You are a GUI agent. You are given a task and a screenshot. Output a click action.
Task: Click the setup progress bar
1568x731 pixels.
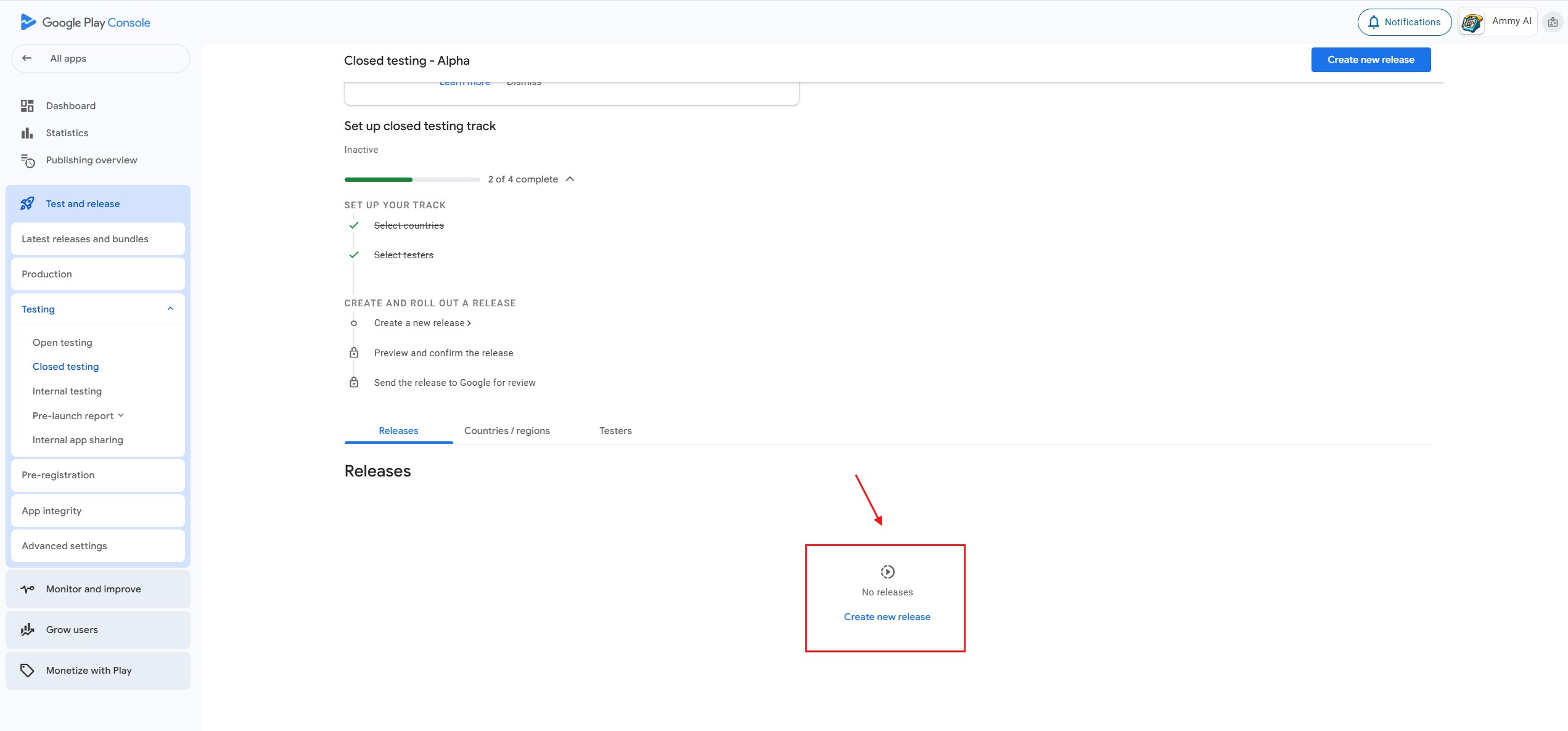412,179
